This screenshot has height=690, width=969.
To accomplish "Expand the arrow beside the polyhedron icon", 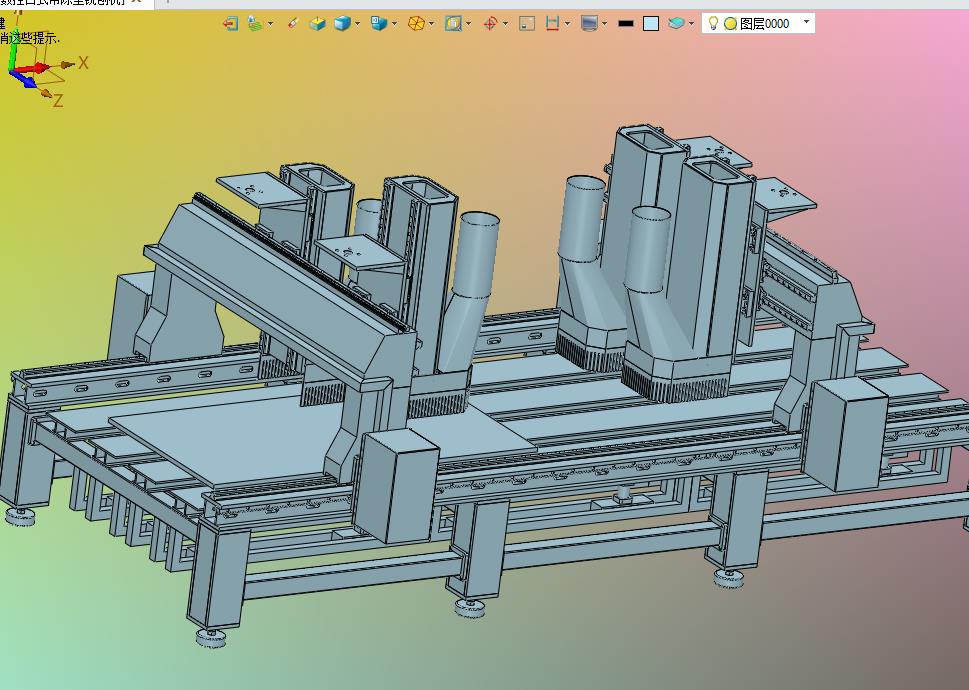I will [x=431, y=23].
